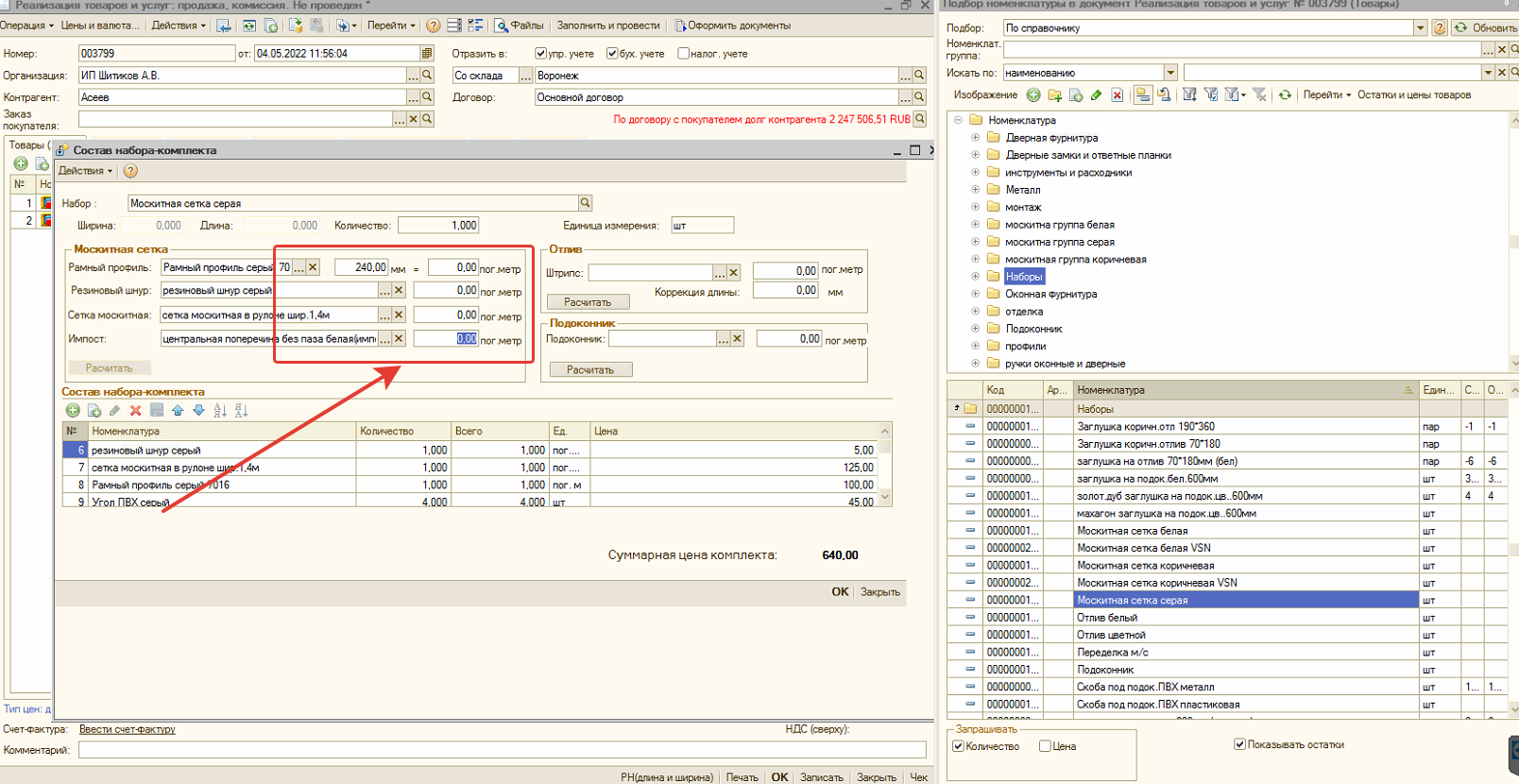This screenshot has height=784, width=1519.
Task: Click the add new folder icon in nomenclature toolbar
Action: click(x=1055, y=95)
